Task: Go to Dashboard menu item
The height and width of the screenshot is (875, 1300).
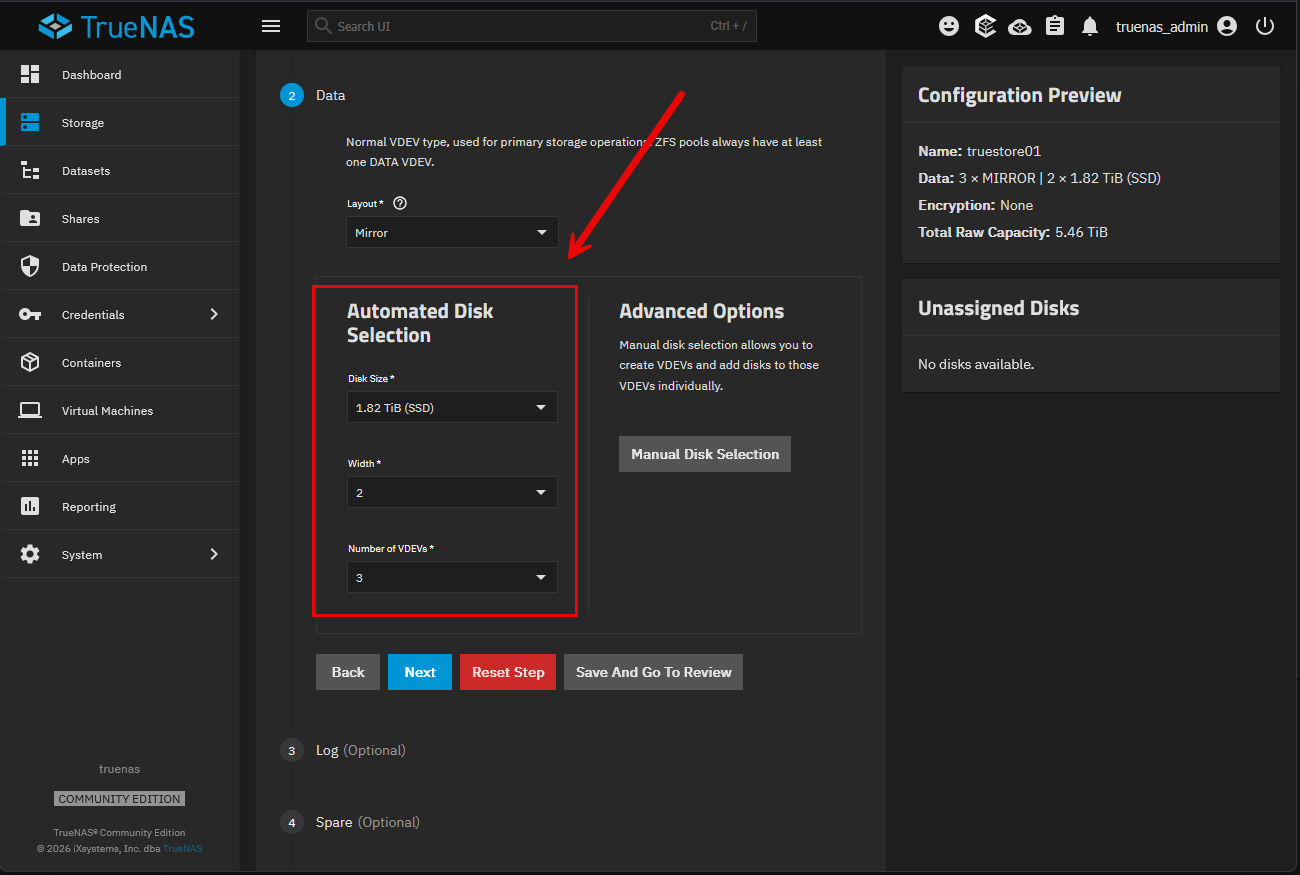Action: point(120,74)
